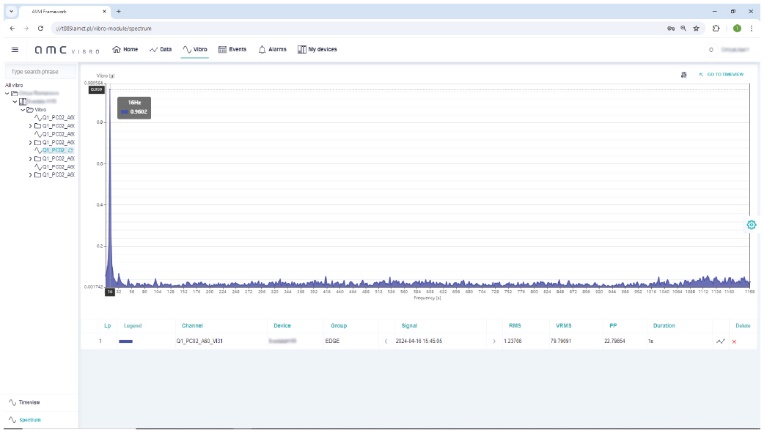Viewport: 764px width, 436px height.
Task: Go to the previous signal with the left arrow
Action: [386, 342]
